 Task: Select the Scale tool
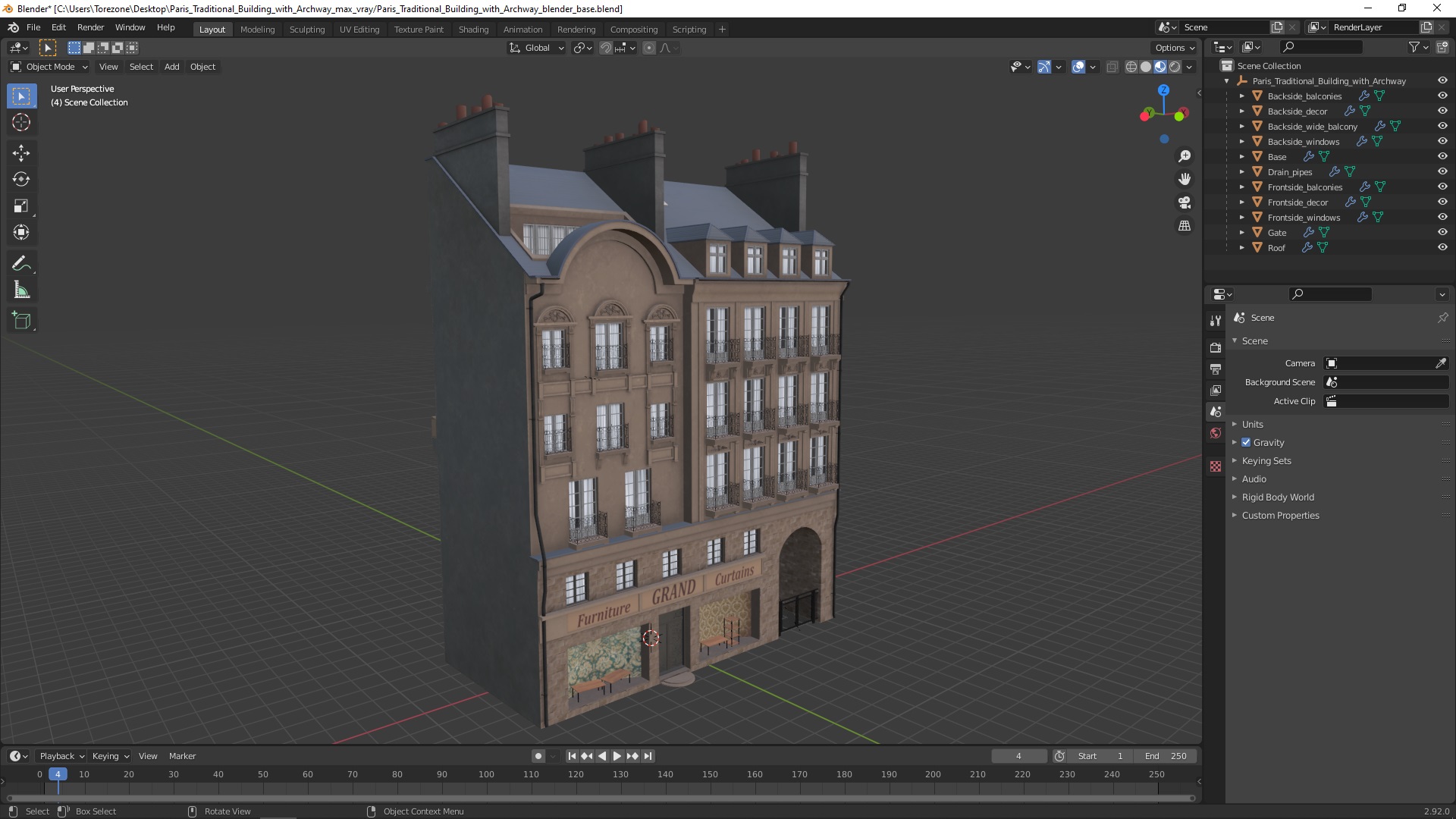21,206
